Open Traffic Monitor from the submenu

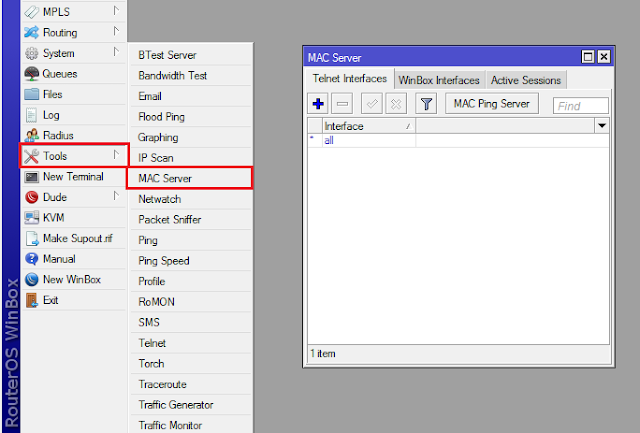coord(191,425)
